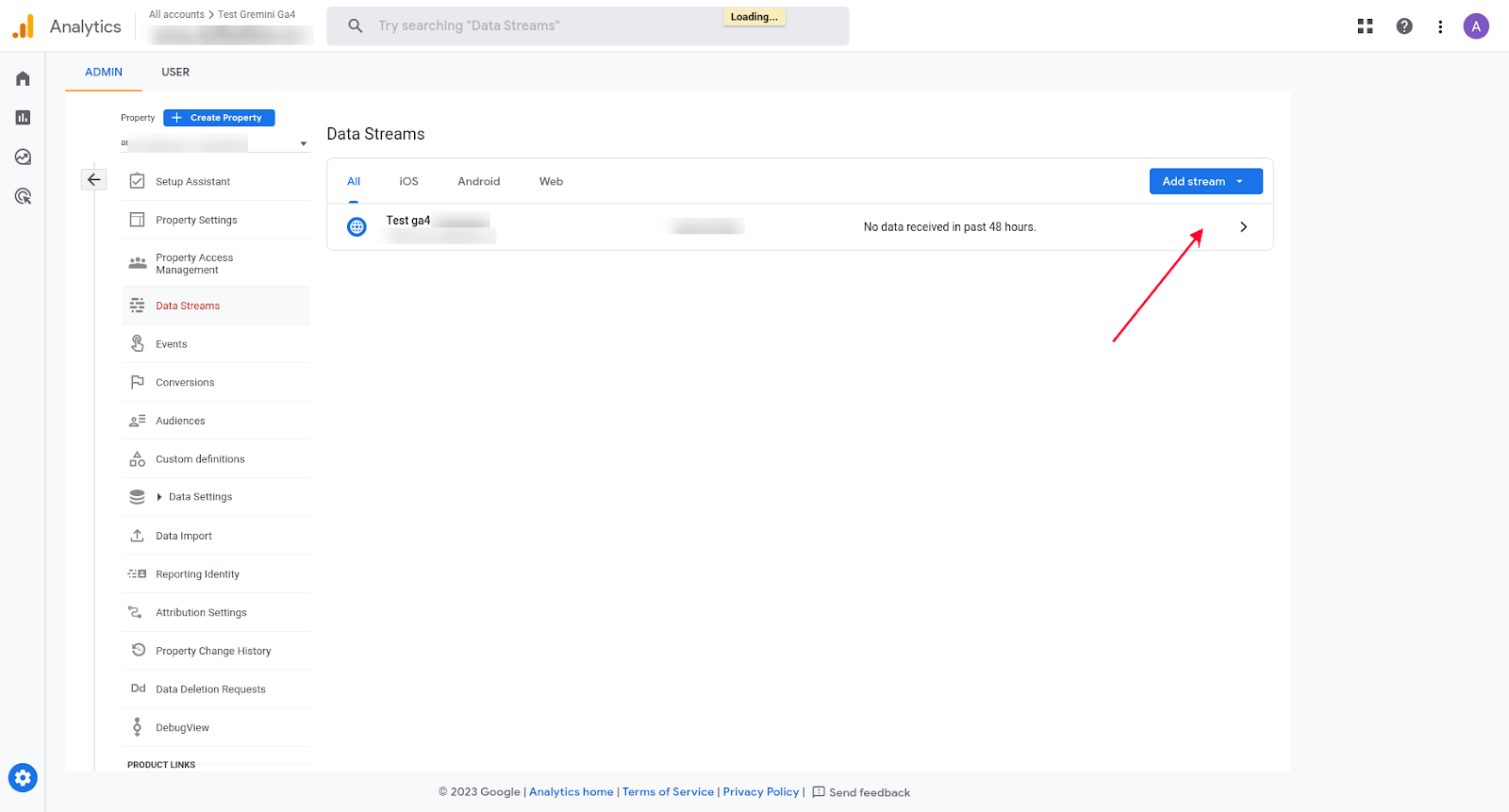The image size is (1509, 812).
Task: Open Property Change History menu item
Action: pyautogui.click(x=216, y=651)
